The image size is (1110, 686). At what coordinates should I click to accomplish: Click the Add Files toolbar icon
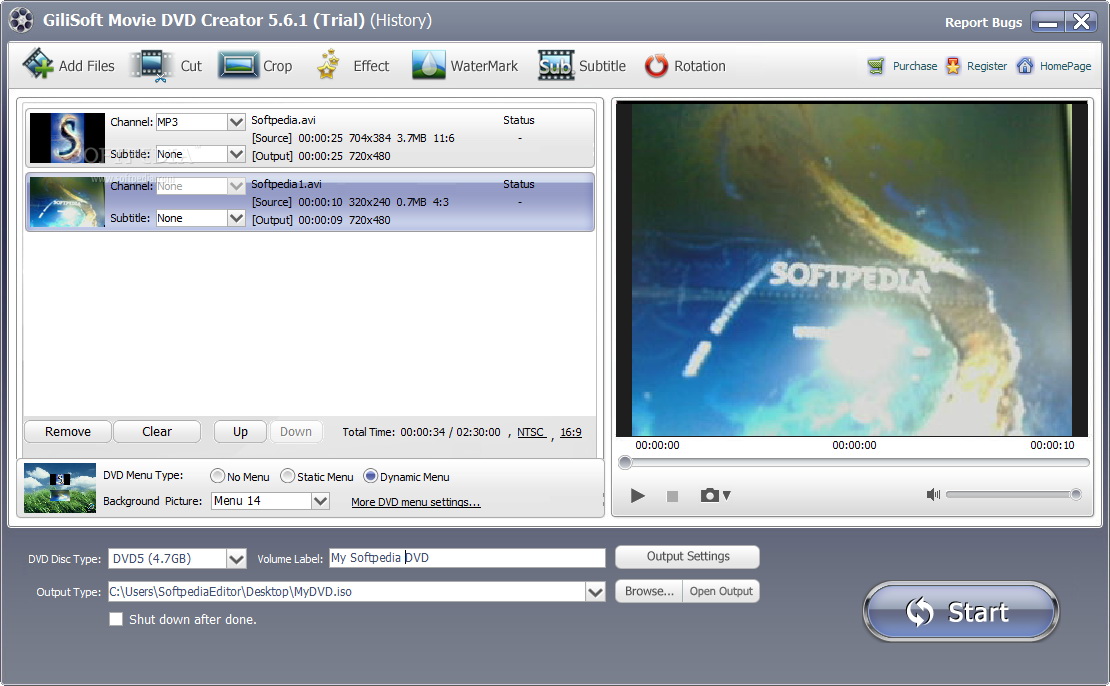pos(38,64)
